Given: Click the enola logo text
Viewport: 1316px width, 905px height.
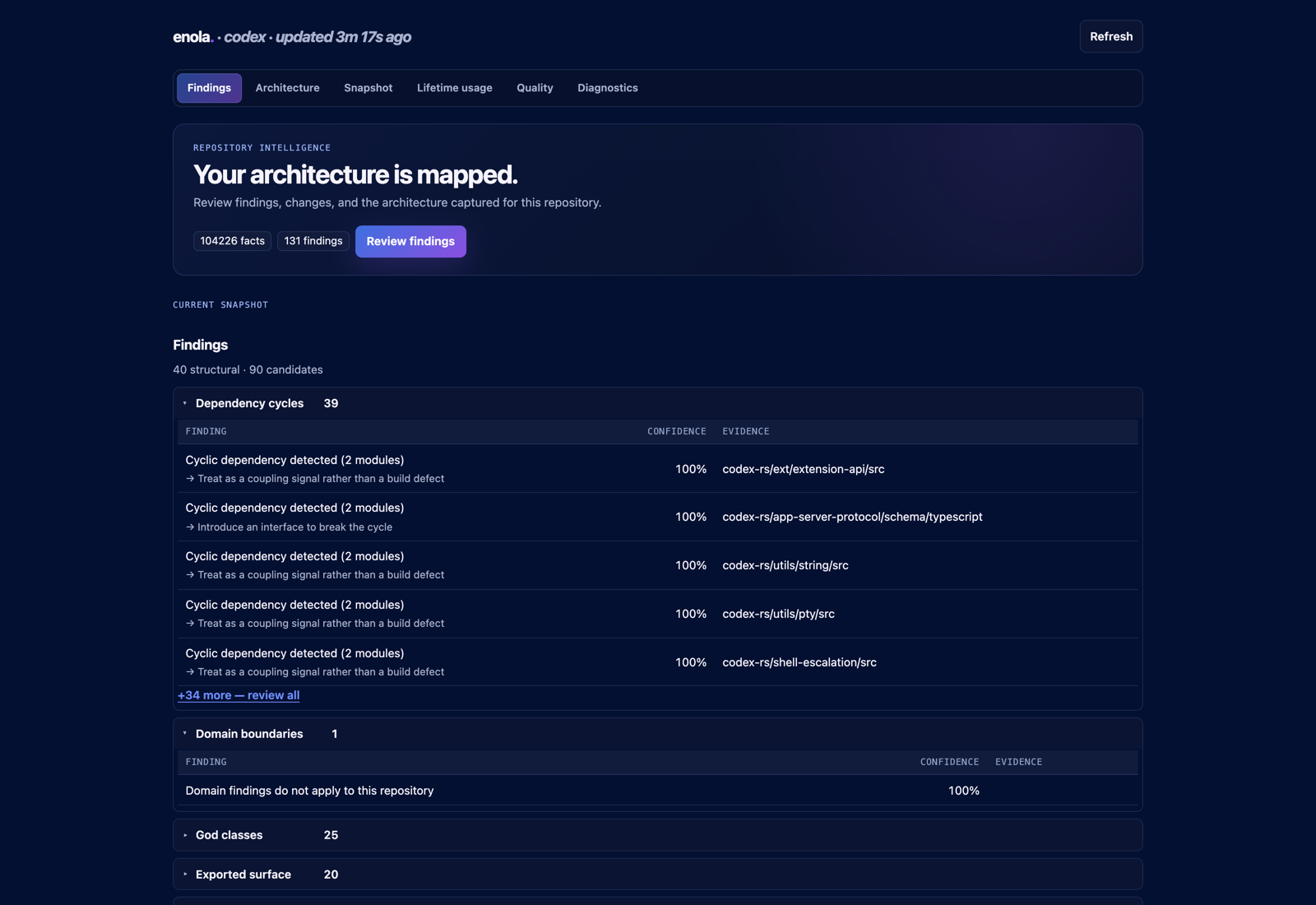Looking at the screenshot, I should click(x=192, y=37).
